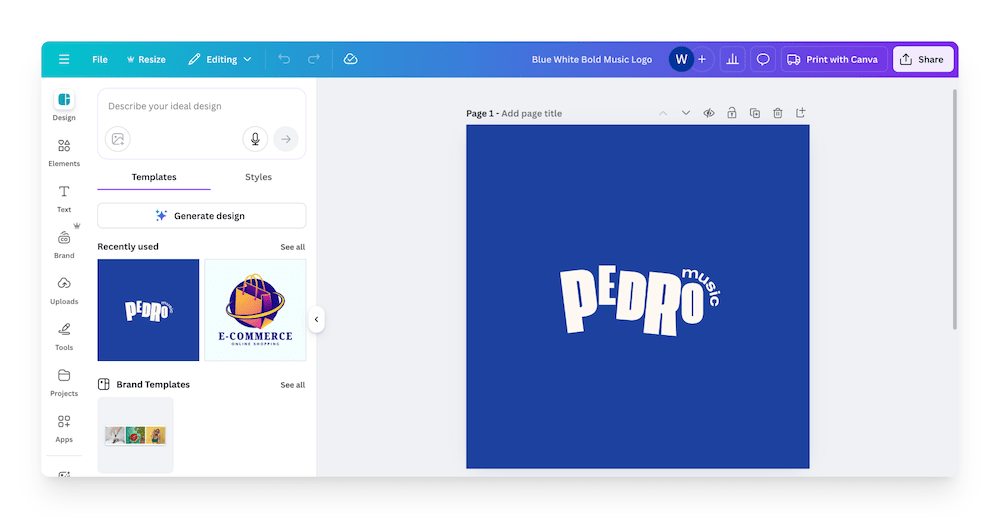The height and width of the screenshot is (518, 1000).
Task: Click Print with Canva button
Action: tap(834, 59)
